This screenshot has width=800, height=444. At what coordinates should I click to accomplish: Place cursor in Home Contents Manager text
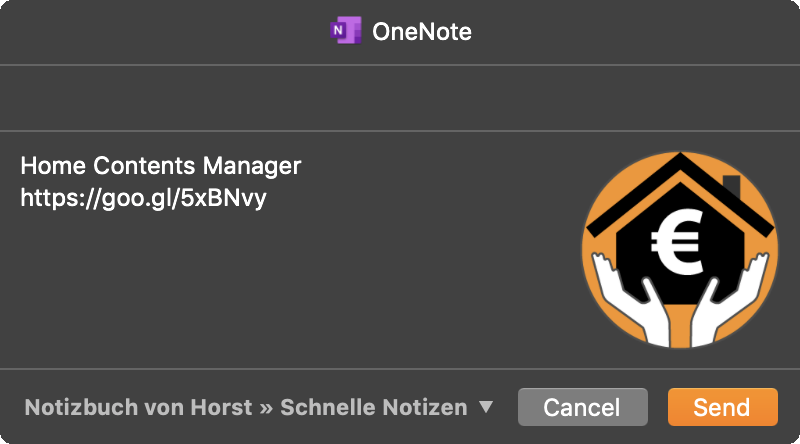click(161, 165)
